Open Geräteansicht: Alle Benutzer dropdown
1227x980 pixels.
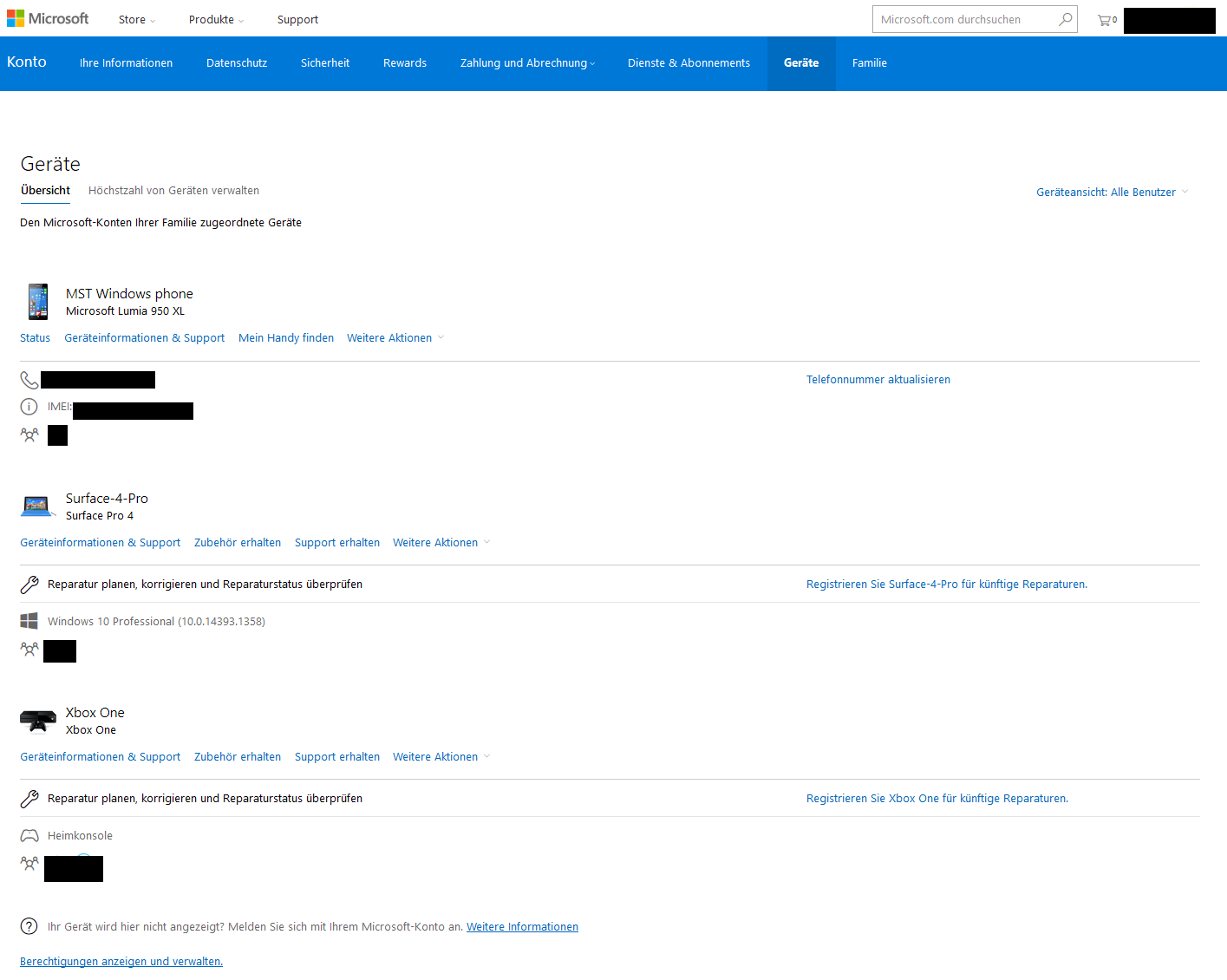[1112, 193]
